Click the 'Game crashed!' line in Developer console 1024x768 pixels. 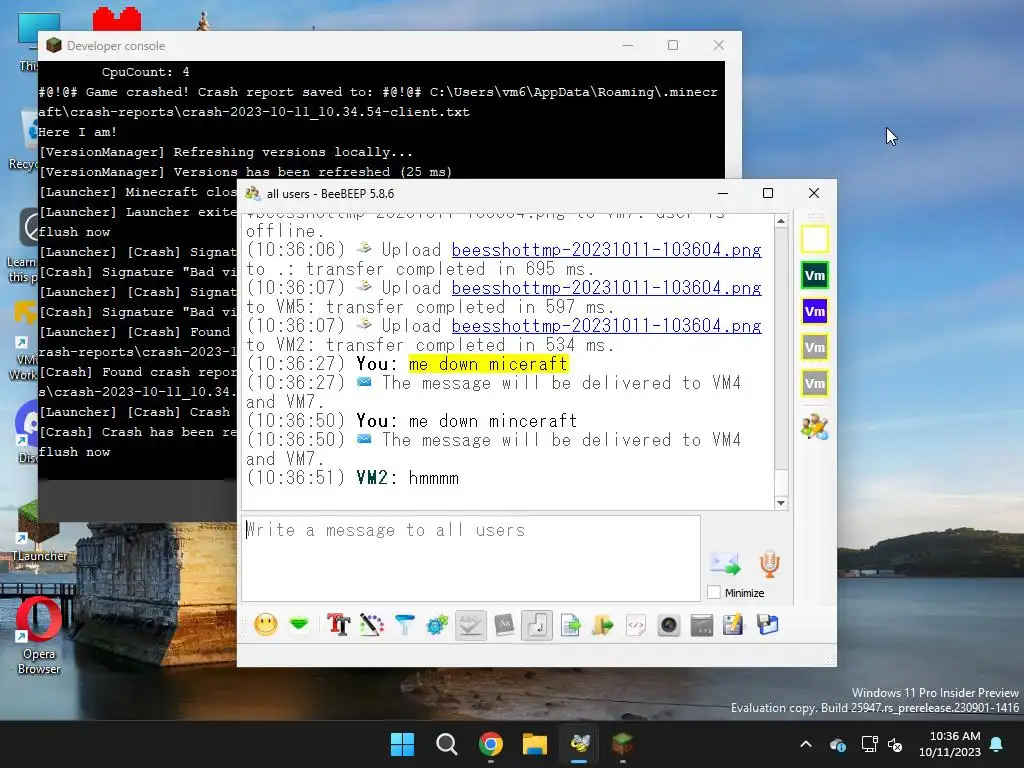point(377,102)
